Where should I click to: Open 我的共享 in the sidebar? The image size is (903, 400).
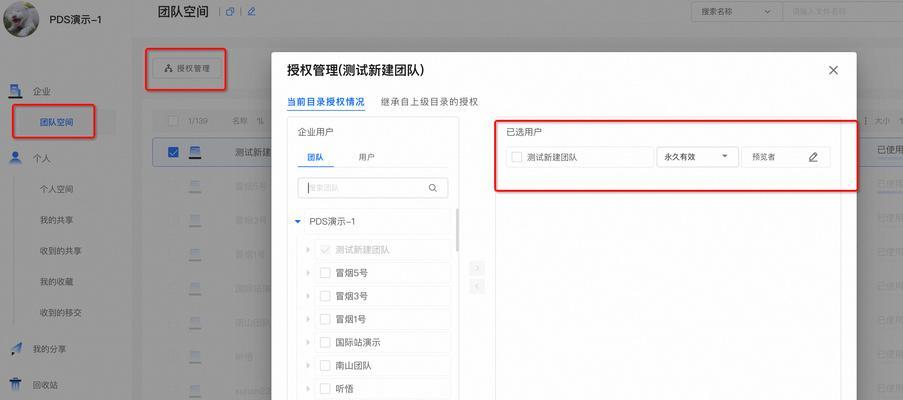[x=56, y=220]
